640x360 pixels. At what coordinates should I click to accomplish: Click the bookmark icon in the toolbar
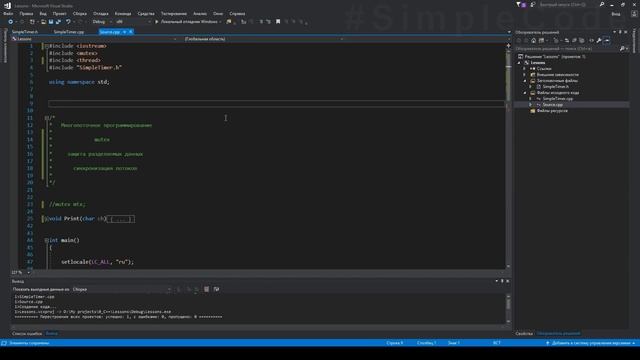click(x=278, y=22)
